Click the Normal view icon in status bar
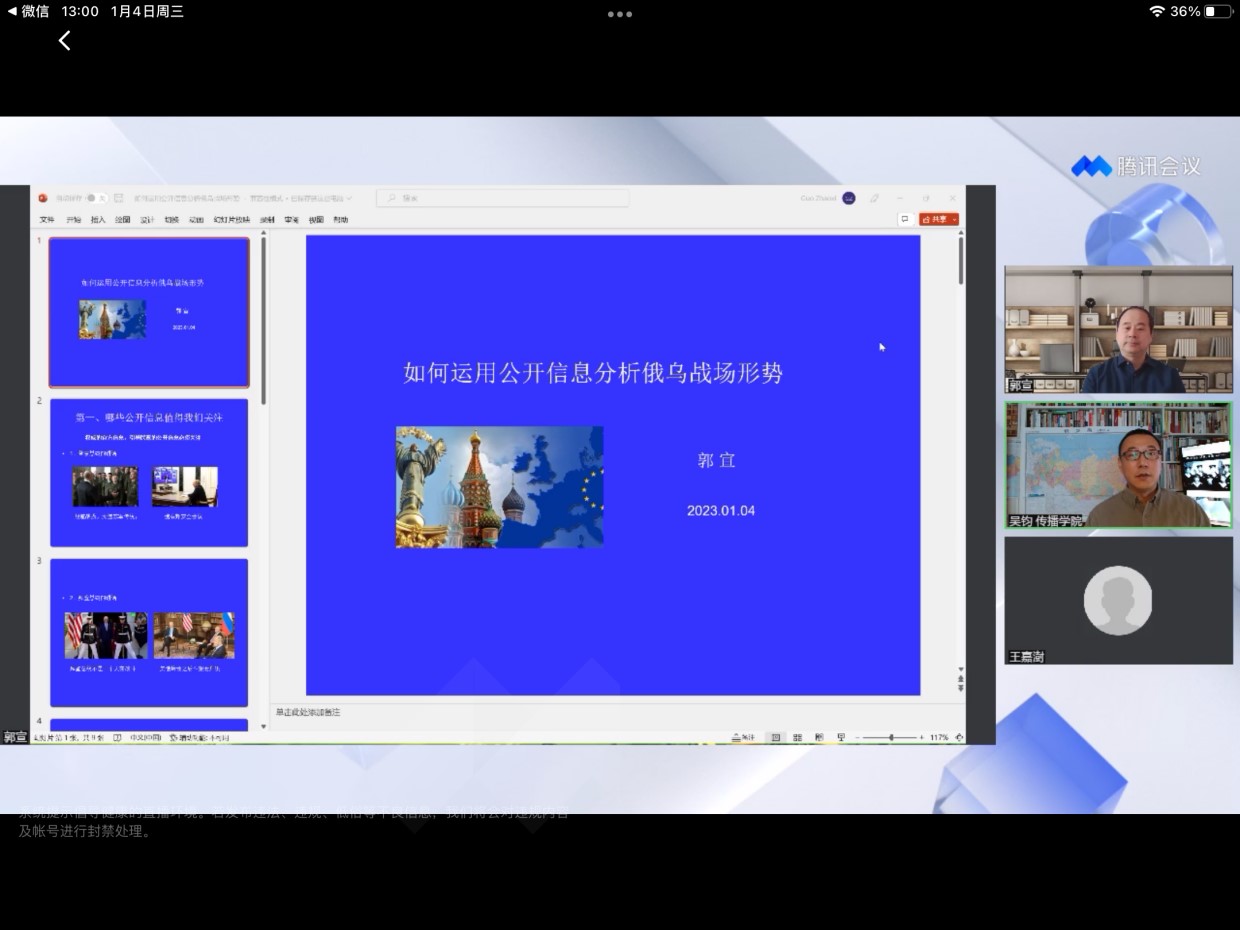 [x=776, y=737]
